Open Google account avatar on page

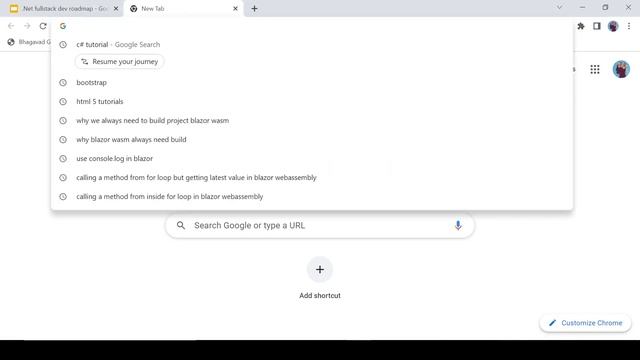pos(621,69)
